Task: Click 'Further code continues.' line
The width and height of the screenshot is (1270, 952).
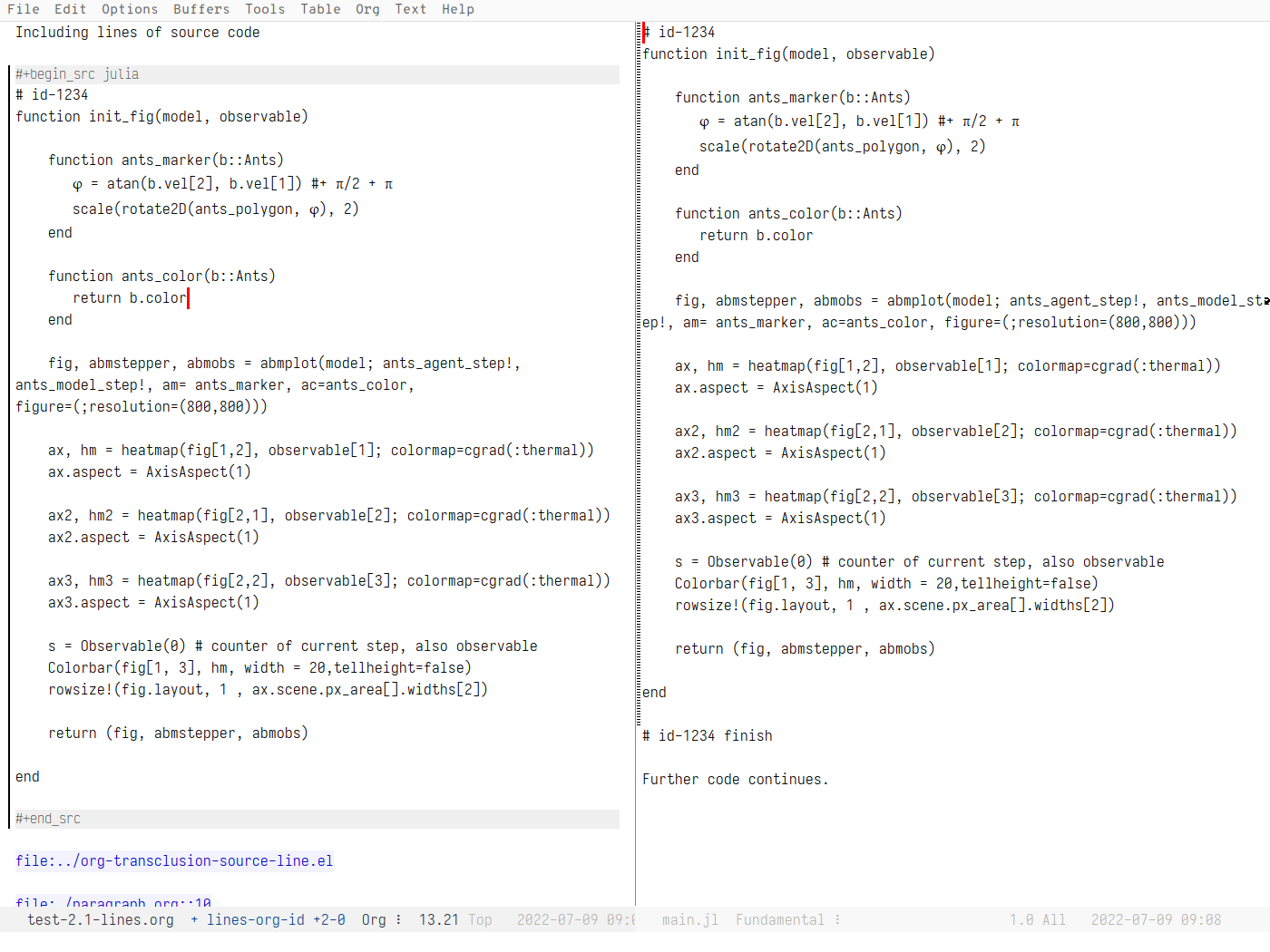Action: click(736, 780)
